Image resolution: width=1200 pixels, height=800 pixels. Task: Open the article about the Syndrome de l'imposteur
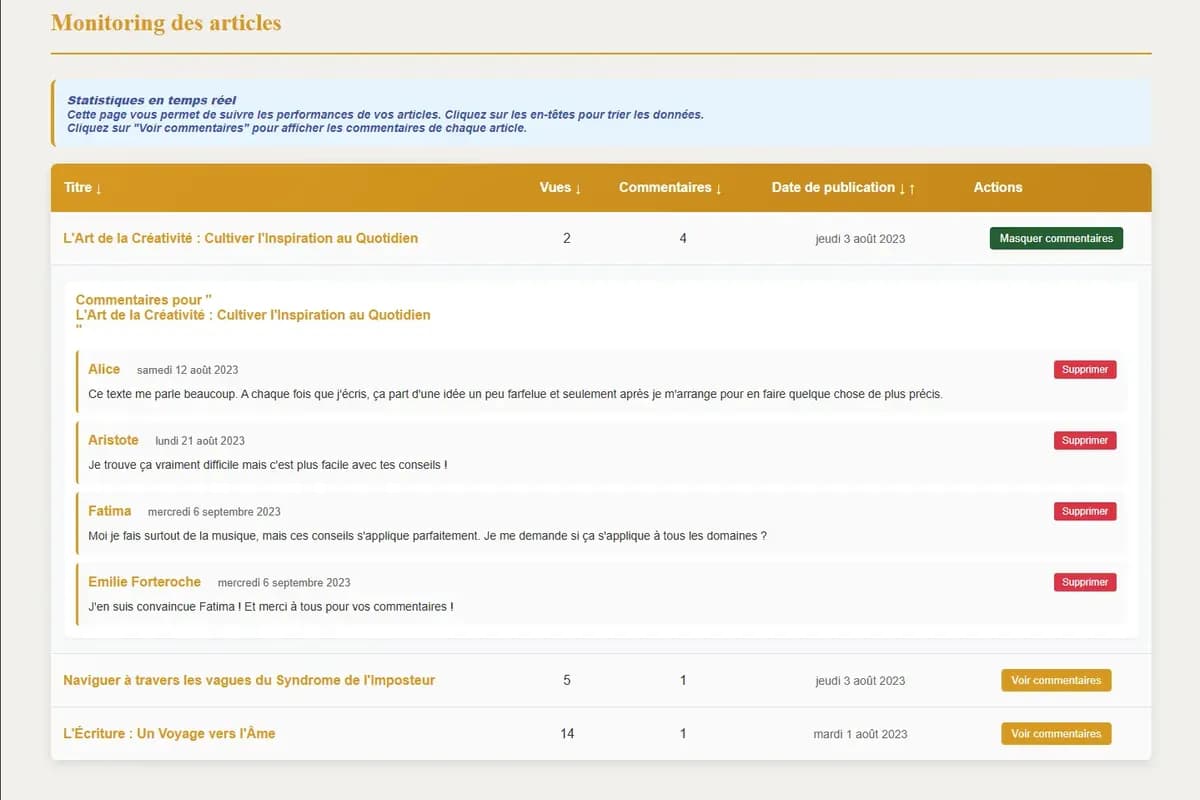click(249, 680)
